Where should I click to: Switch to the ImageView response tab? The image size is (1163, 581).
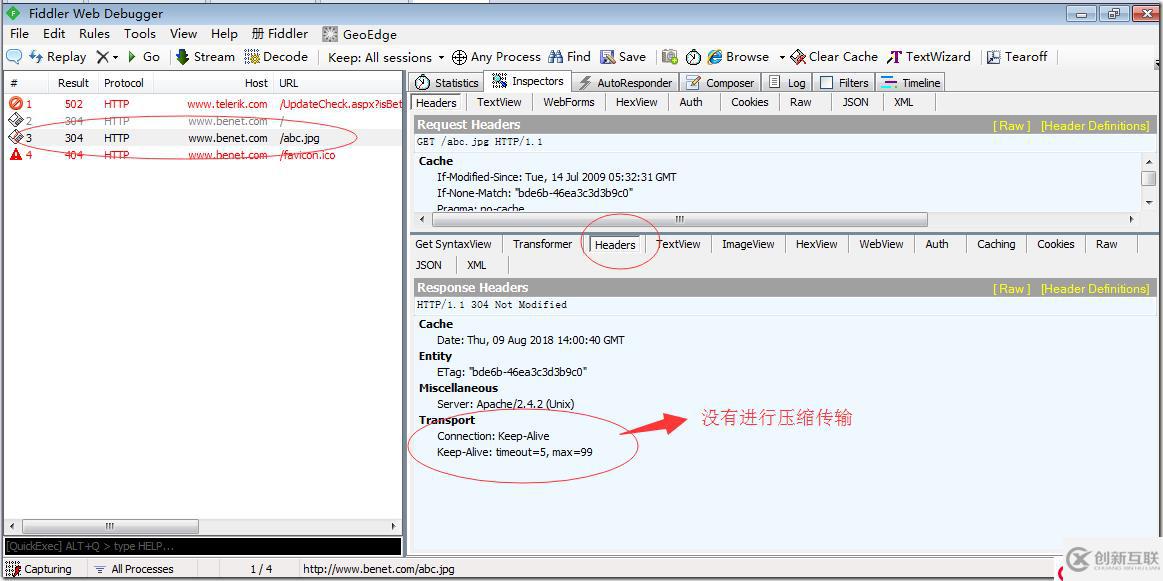point(748,244)
